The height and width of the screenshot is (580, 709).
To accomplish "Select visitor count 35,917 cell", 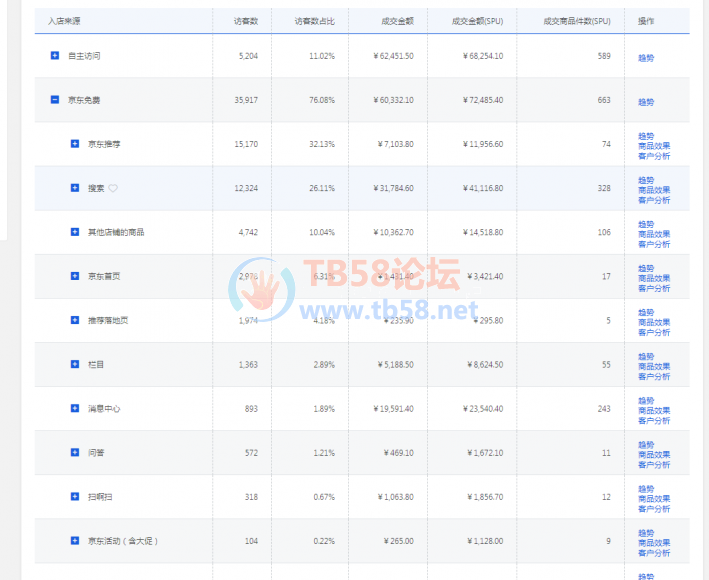I will tap(246, 100).
